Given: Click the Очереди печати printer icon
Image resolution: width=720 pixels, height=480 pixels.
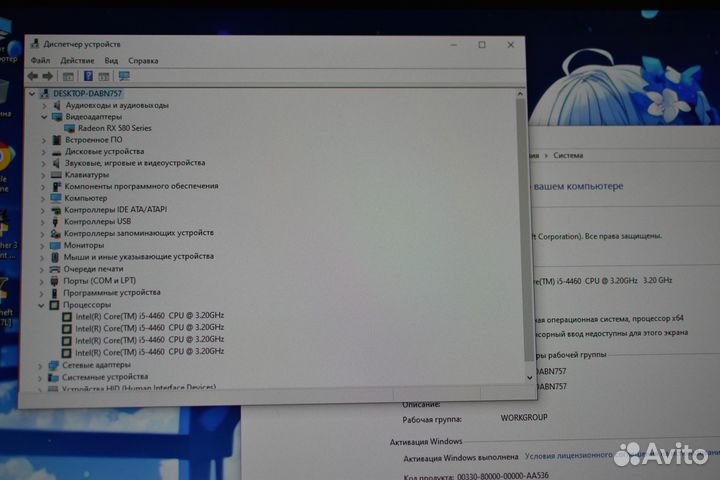Looking at the screenshot, I should pyautogui.click(x=55, y=269).
